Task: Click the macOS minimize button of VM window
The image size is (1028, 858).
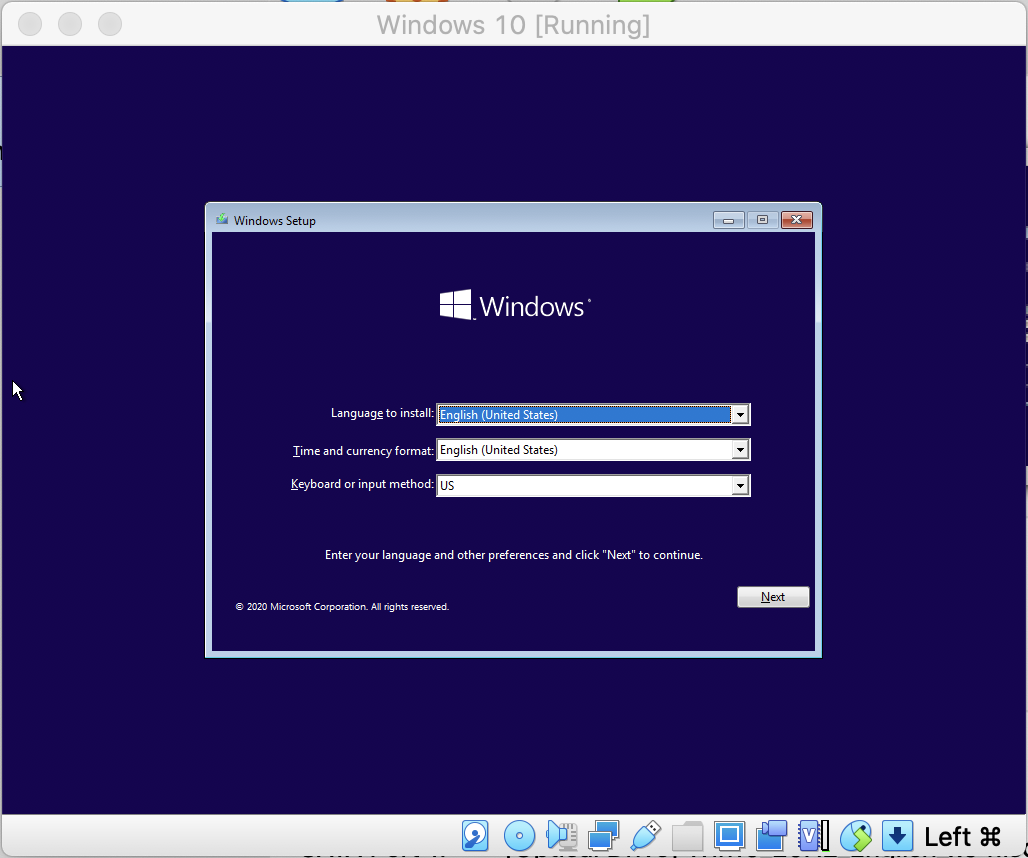Action: pos(70,24)
